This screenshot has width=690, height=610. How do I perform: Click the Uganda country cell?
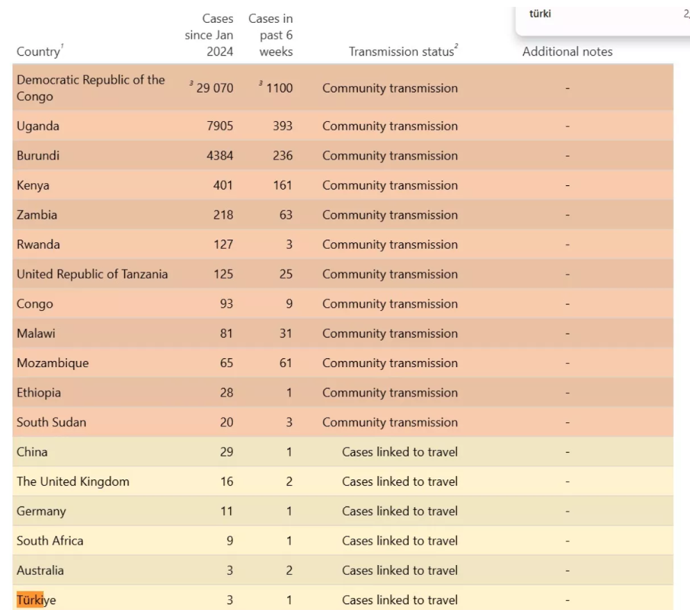pyautogui.click(x=38, y=126)
